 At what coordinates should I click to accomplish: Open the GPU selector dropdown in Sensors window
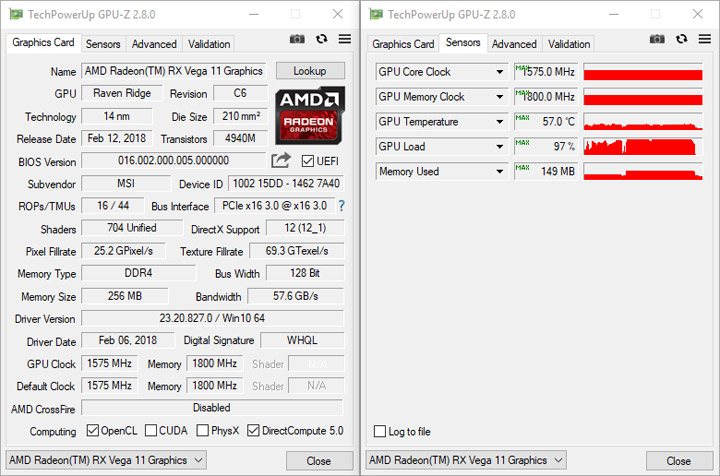click(x=466, y=460)
